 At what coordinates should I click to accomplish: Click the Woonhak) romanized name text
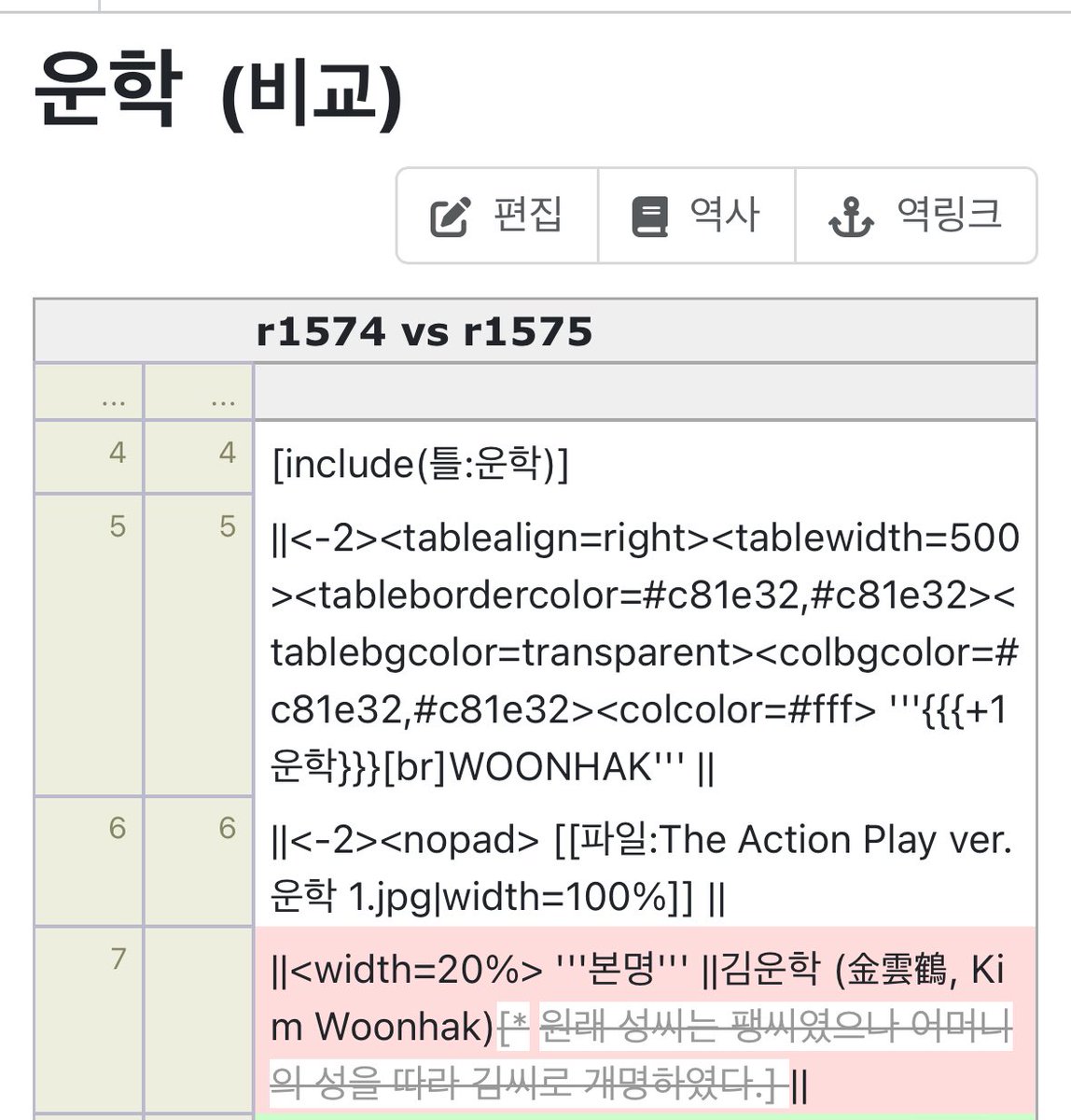tap(403, 1027)
